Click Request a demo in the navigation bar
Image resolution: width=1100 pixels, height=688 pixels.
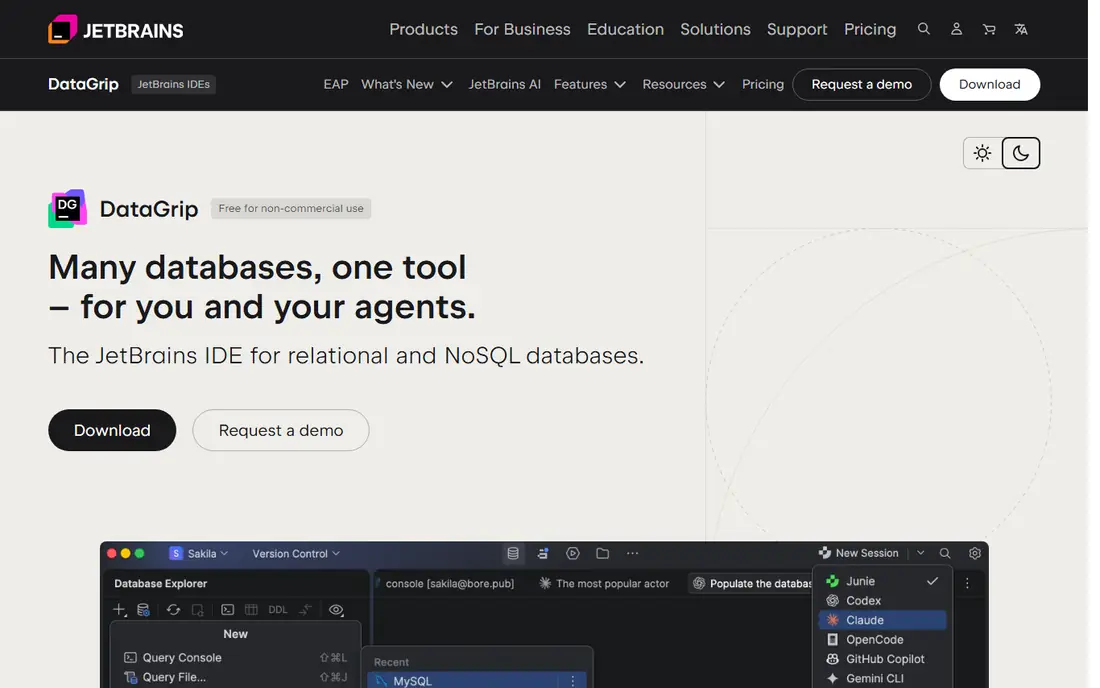pos(861,84)
